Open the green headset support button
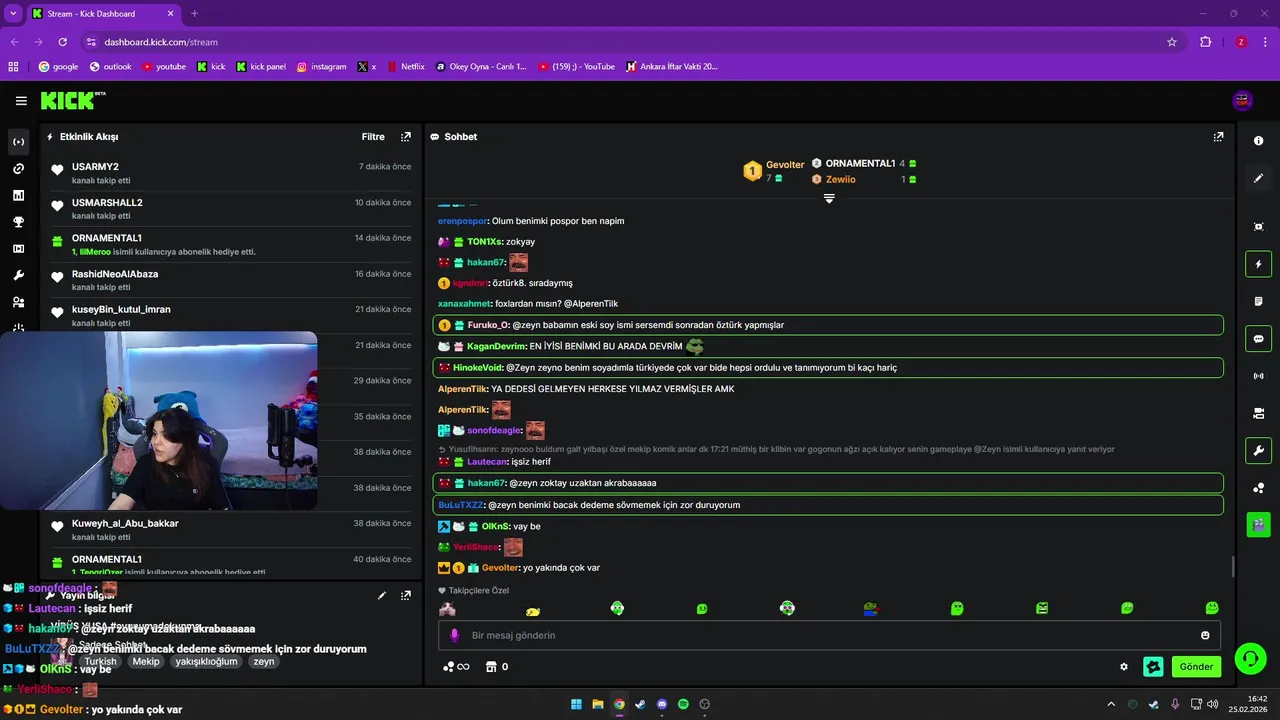 1250,658
